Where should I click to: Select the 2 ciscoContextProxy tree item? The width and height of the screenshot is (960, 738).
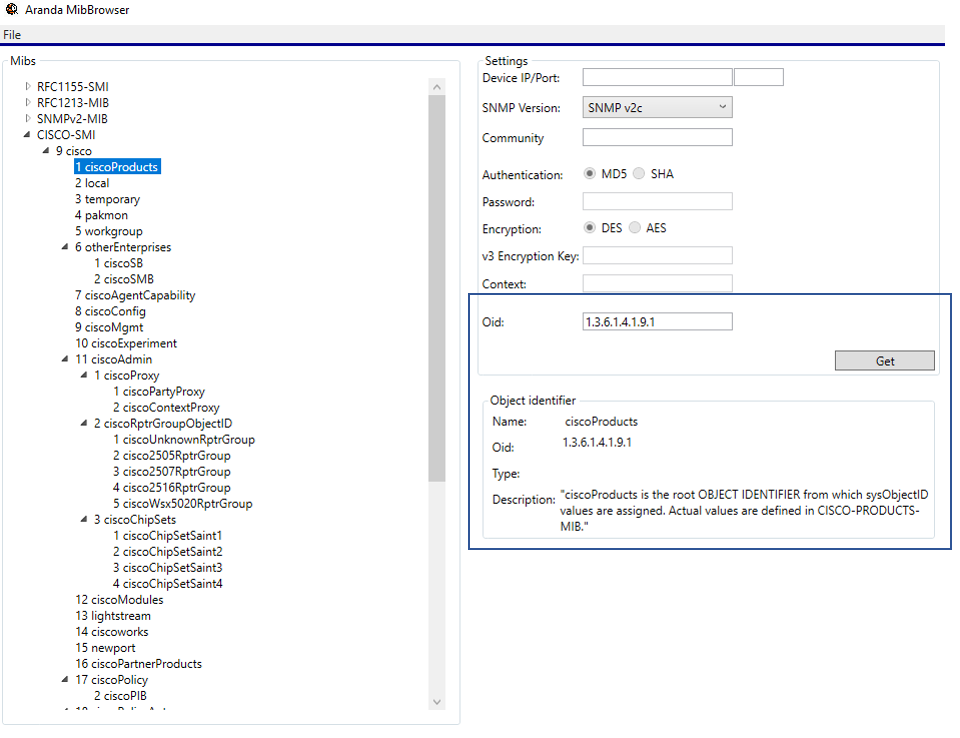[x=166, y=407]
